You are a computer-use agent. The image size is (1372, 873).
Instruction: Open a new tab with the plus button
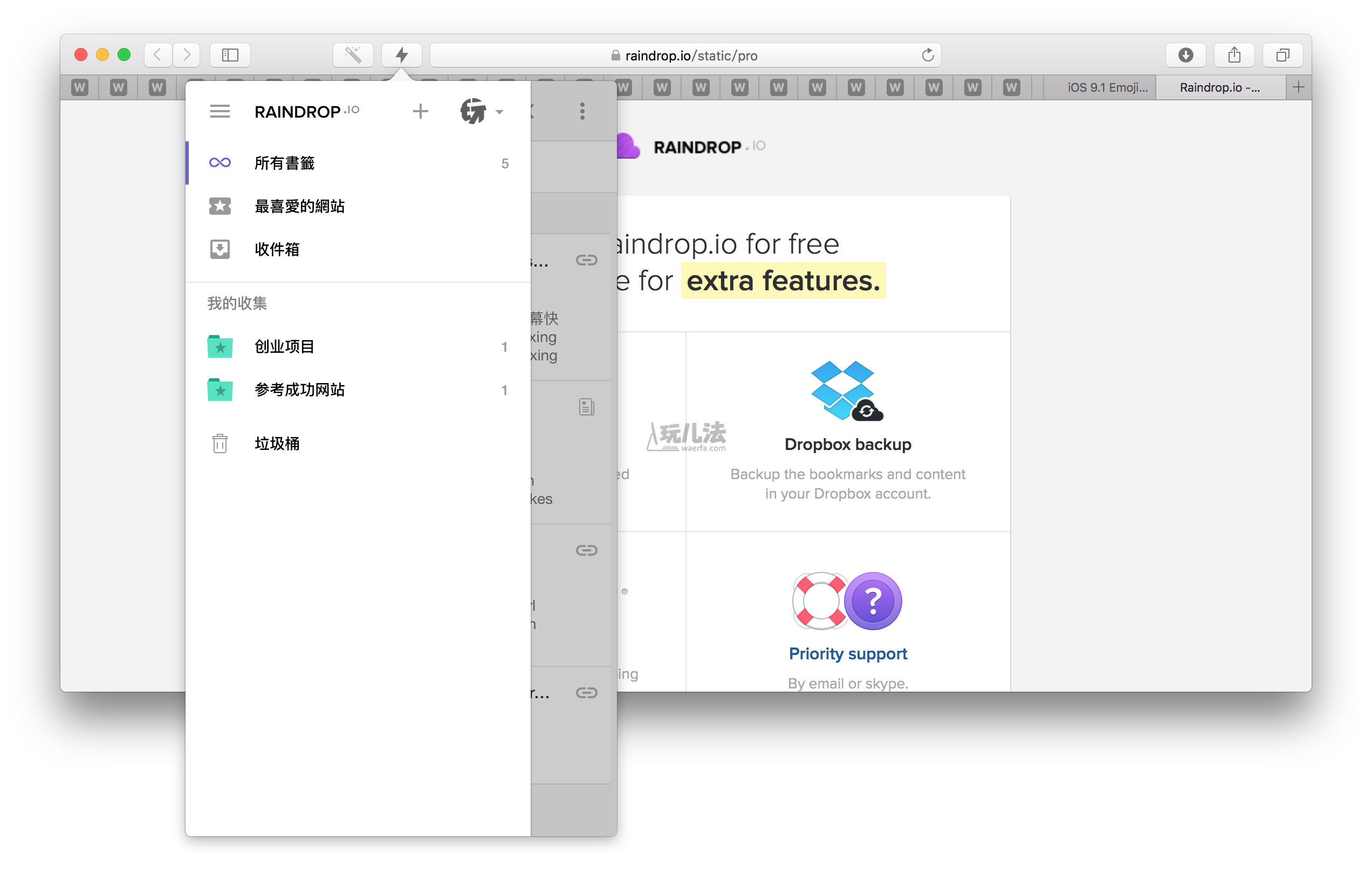1299,87
